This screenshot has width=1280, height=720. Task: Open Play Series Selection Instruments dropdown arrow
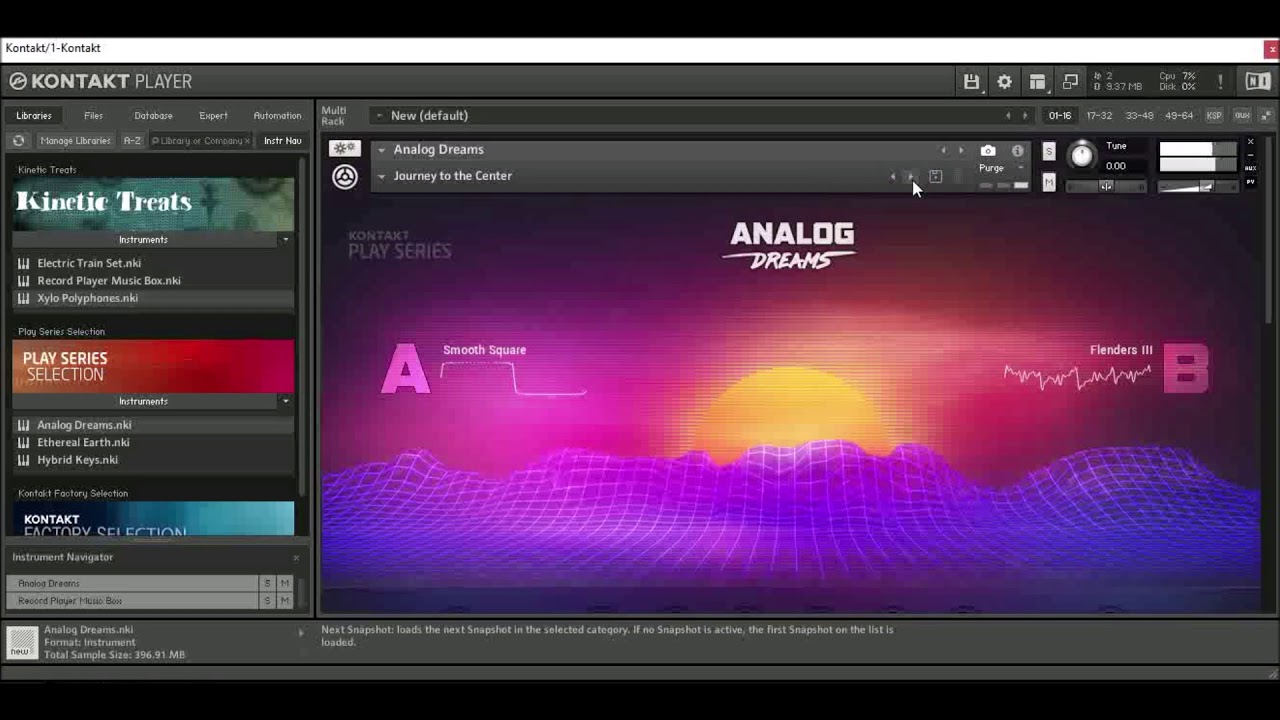[x=285, y=402]
